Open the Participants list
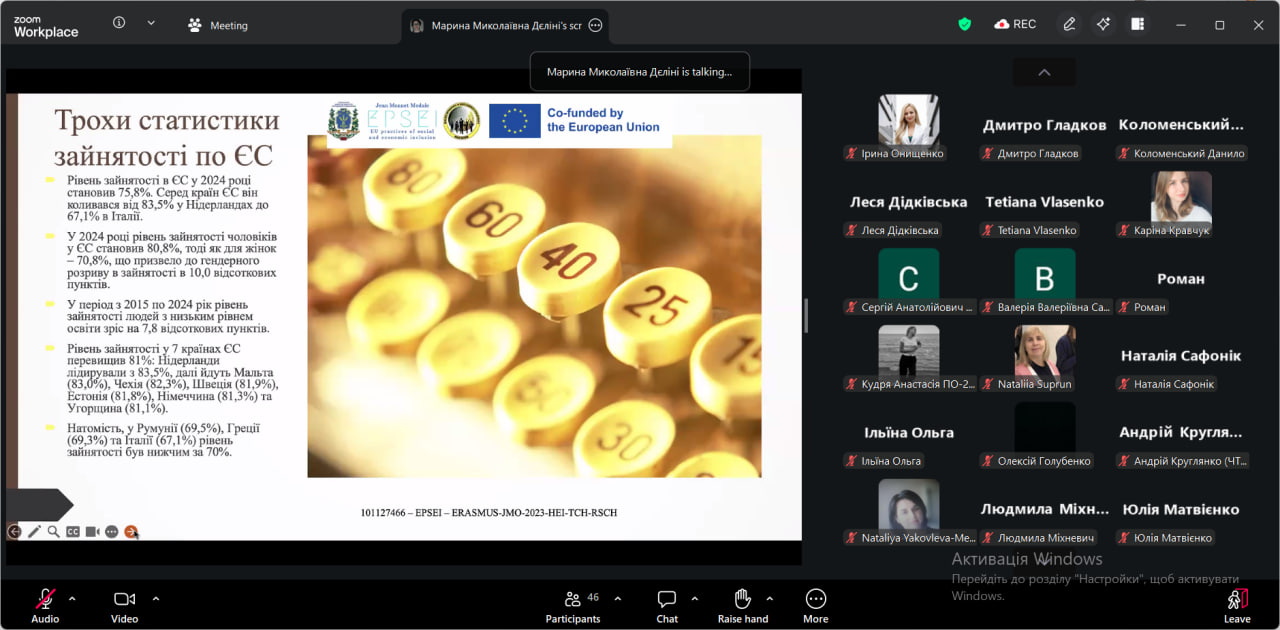Viewport: 1280px width, 630px height. click(x=573, y=605)
